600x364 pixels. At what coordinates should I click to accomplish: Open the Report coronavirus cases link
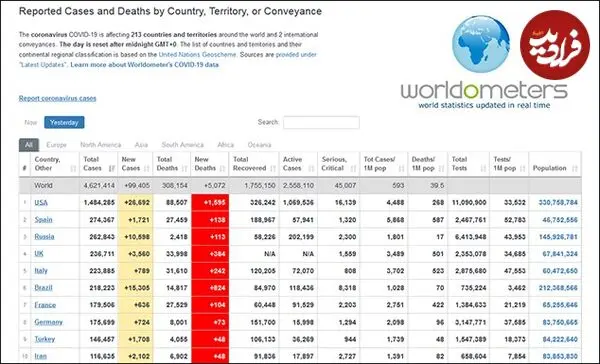[x=57, y=98]
